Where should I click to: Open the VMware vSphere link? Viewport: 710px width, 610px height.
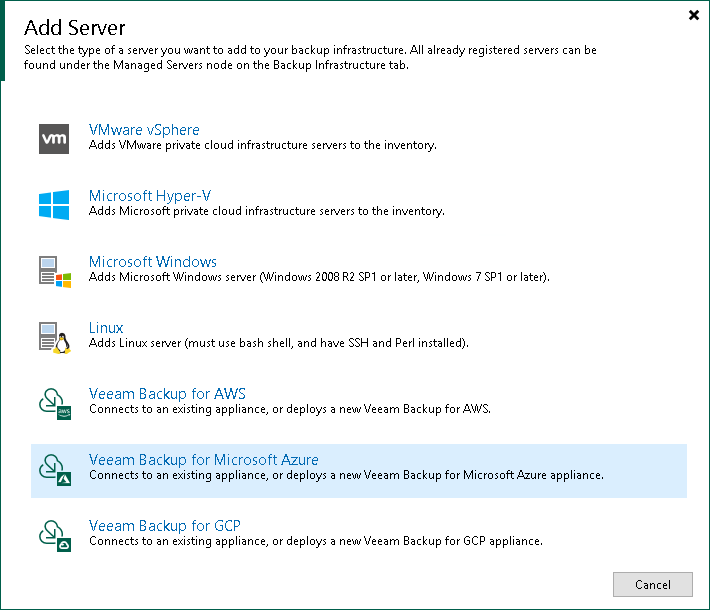[144, 130]
